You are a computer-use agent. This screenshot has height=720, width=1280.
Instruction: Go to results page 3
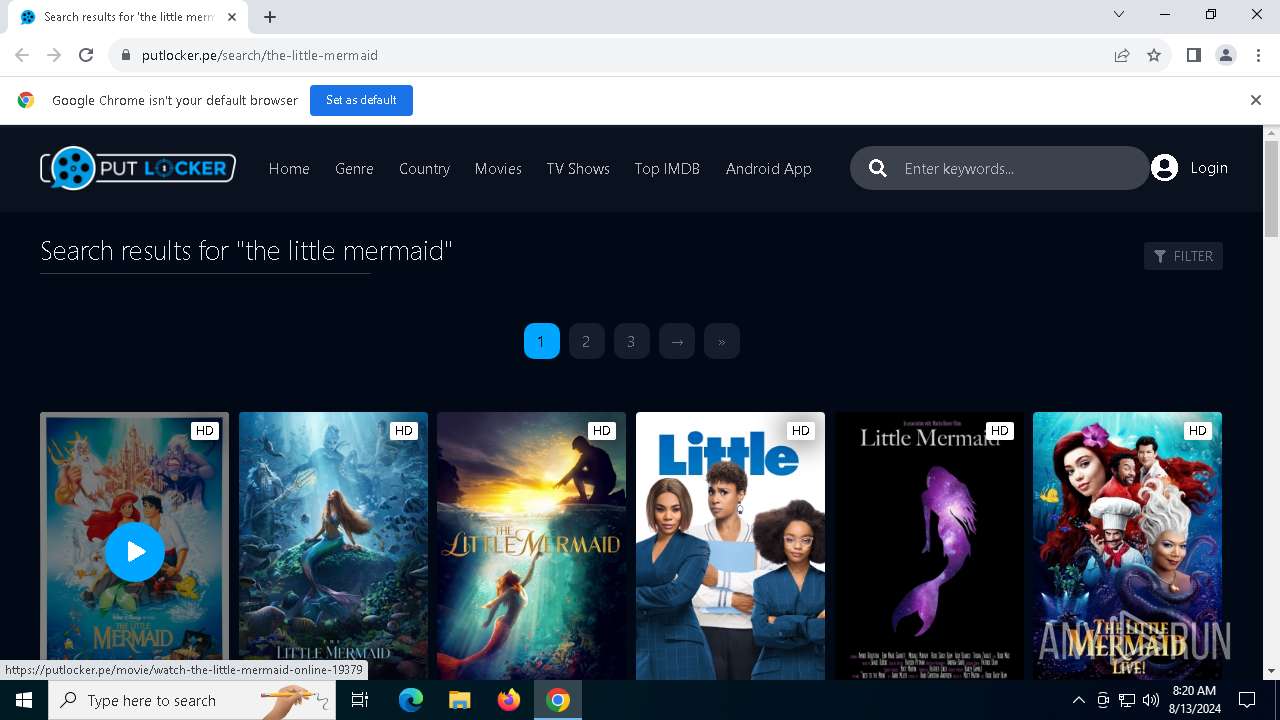click(x=631, y=341)
